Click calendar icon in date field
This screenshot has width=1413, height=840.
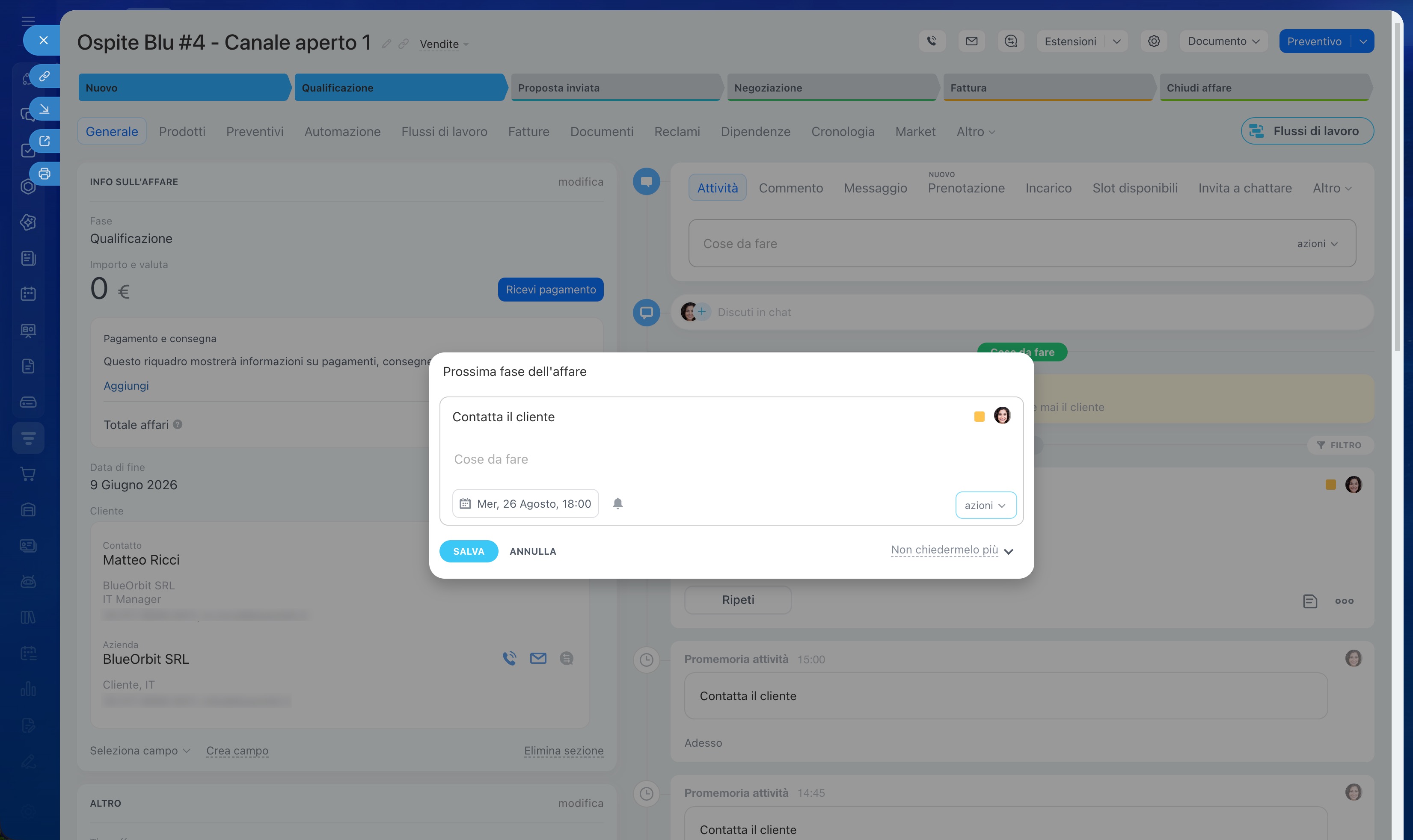[x=465, y=503]
